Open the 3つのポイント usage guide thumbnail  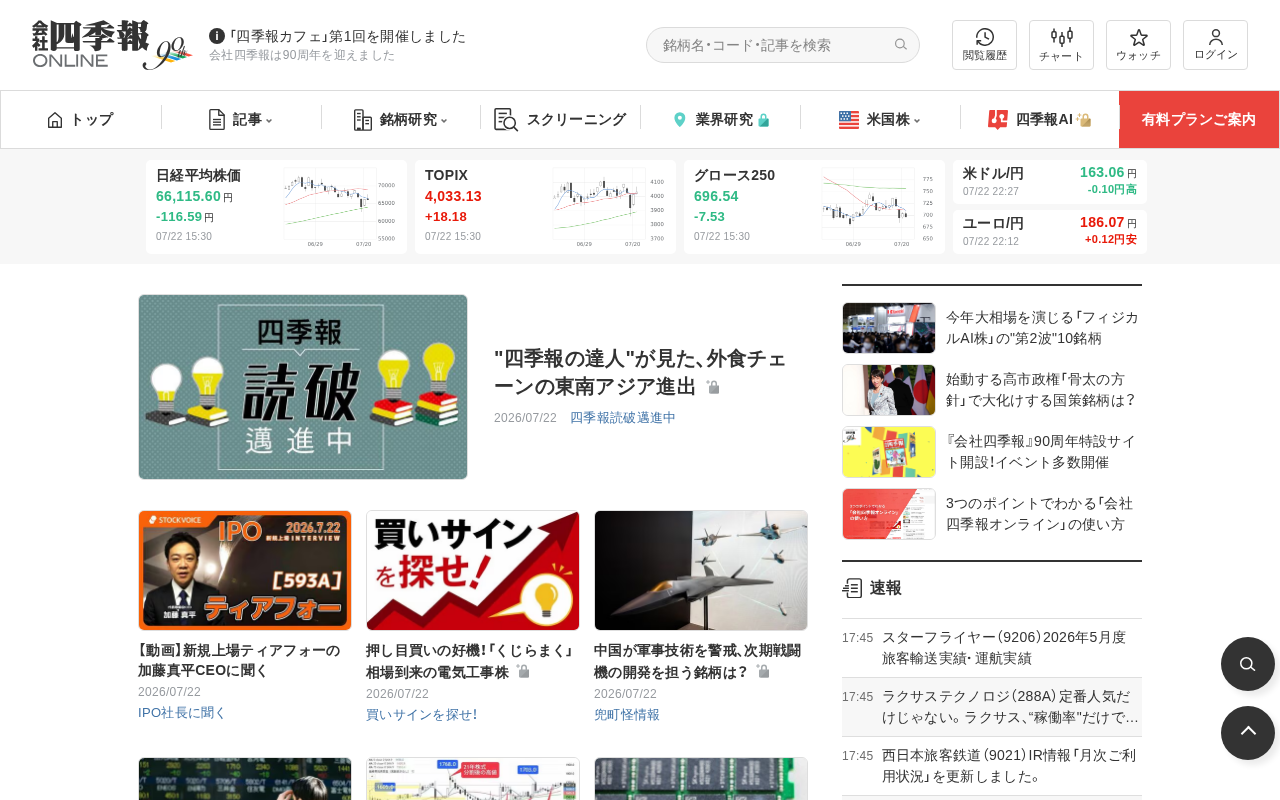click(889, 514)
